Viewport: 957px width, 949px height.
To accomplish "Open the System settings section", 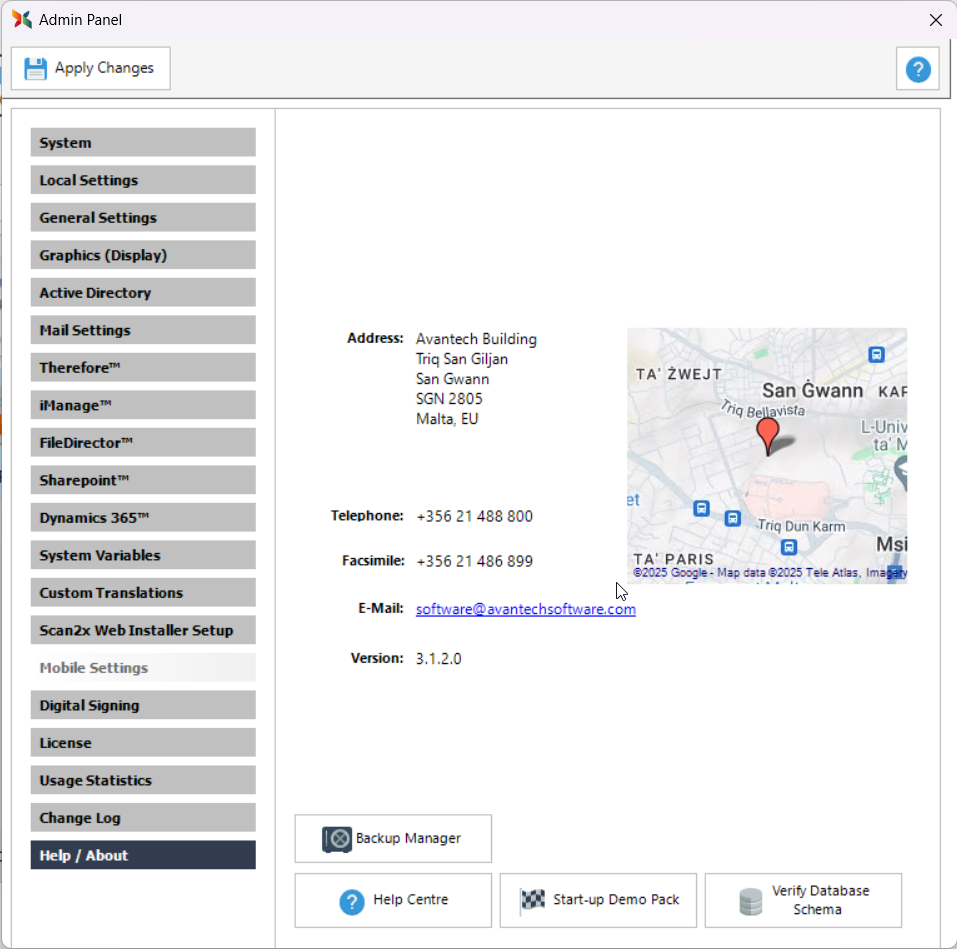I will click(143, 143).
